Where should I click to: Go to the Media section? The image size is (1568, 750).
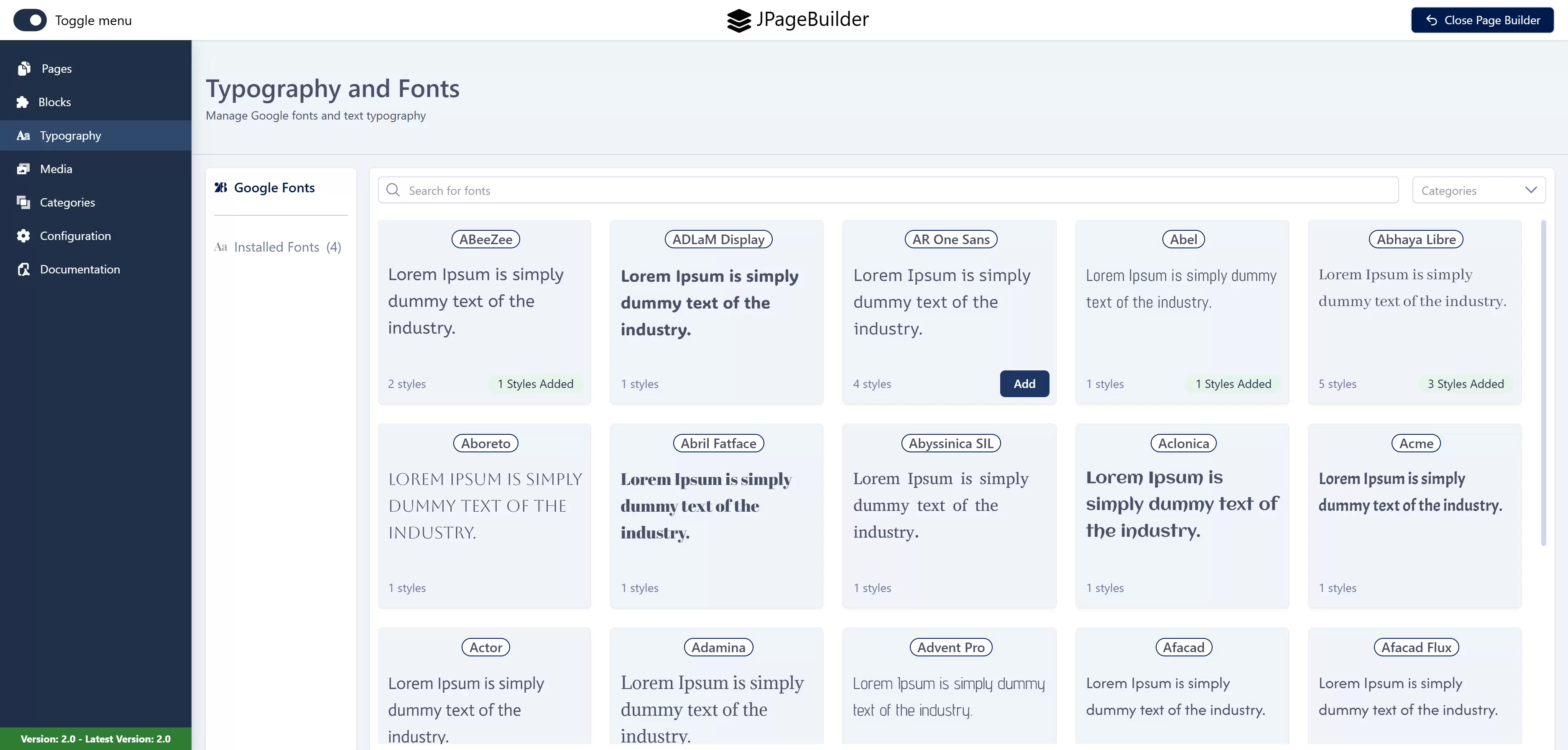(96, 169)
